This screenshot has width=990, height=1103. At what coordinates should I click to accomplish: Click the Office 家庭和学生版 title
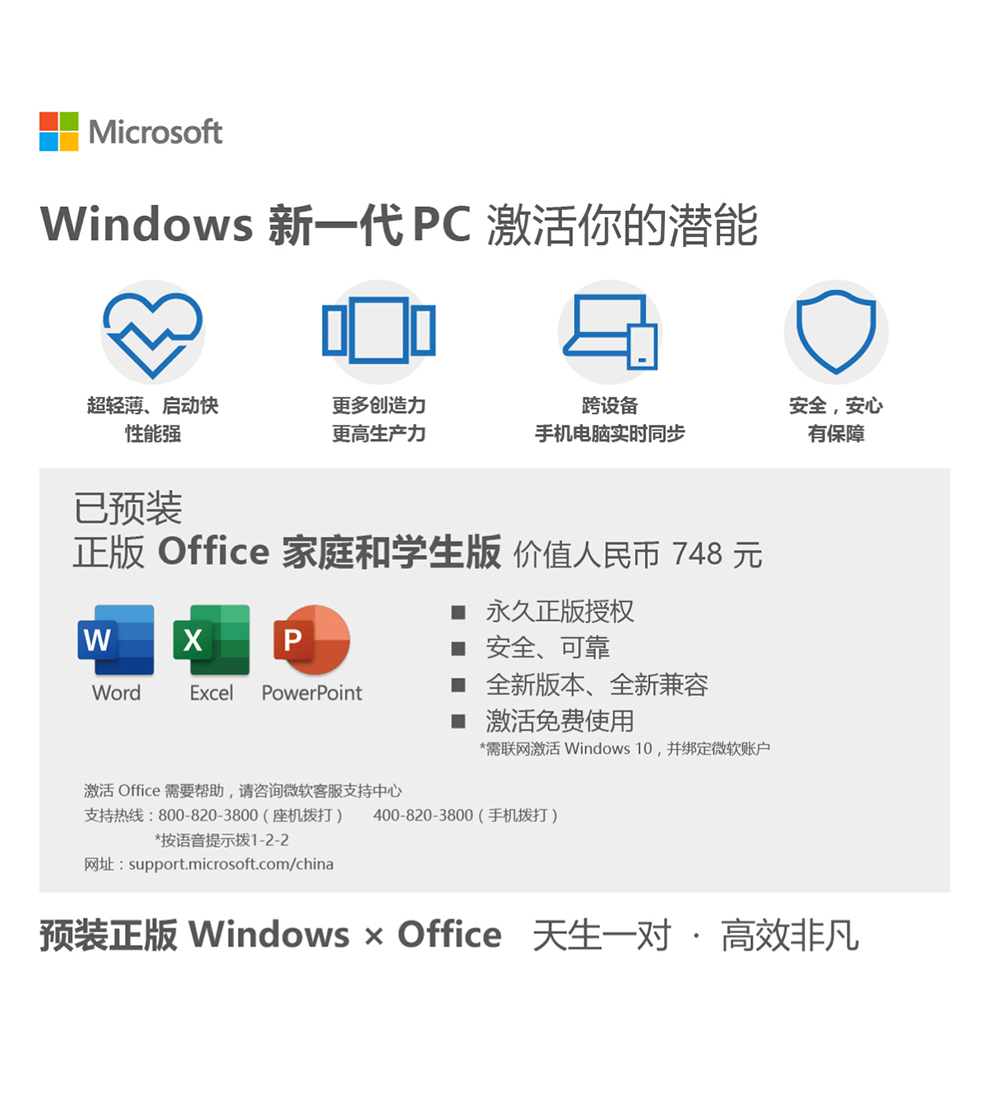pos(329,552)
